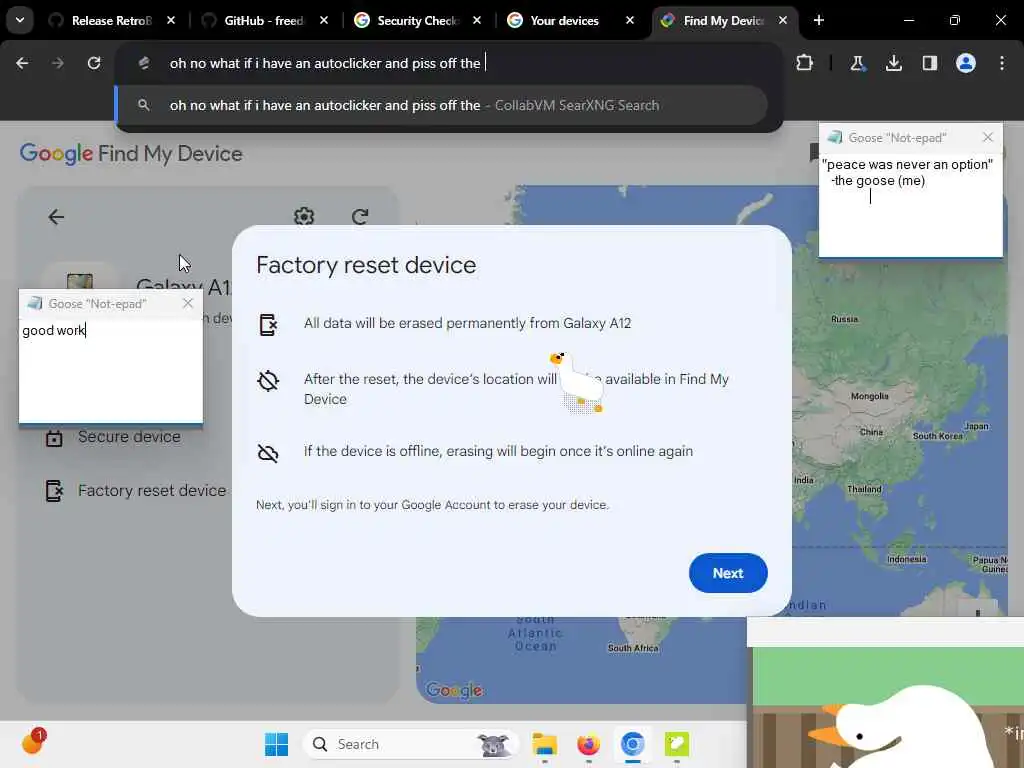The width and height of the screenshot is (1024, 768).
Task: Open the green app icon on taskbar
Action: [677, 744]
